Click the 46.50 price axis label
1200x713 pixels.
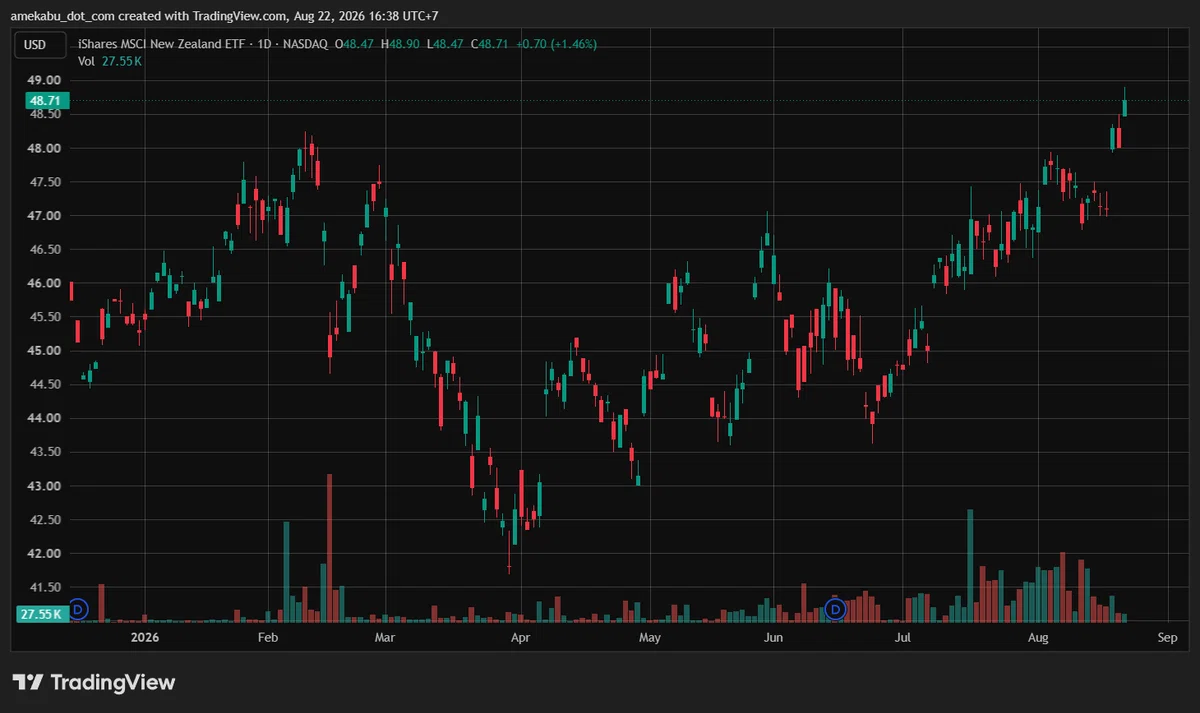[x=45, y=250]
